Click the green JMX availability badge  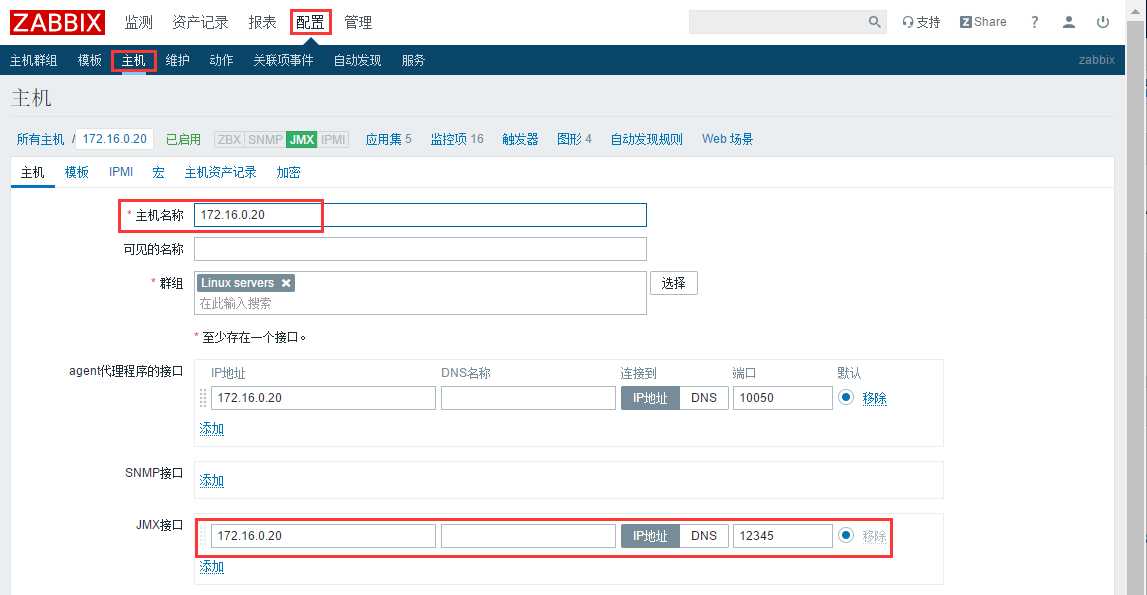tap(301, 139)
